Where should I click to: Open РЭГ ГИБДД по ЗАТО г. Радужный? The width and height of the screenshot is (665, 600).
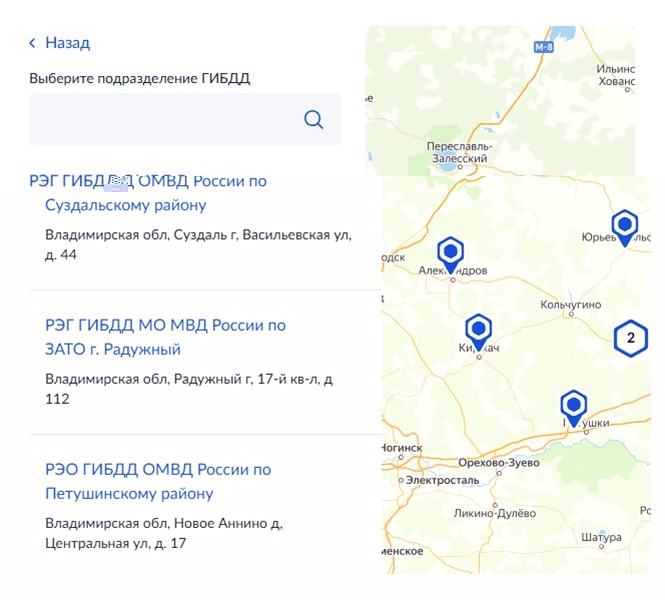(x=165, y=337)
